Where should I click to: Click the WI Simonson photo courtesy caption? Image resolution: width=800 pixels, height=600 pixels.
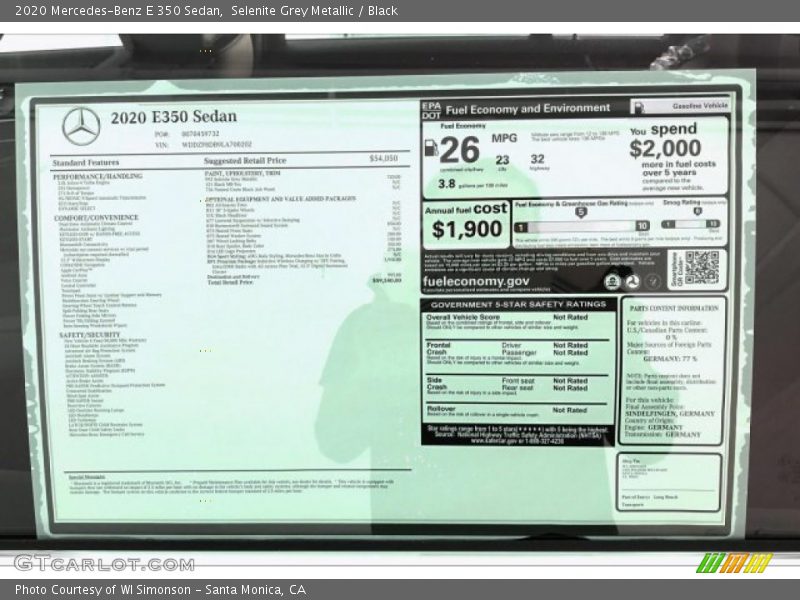[x=160, y=588]
